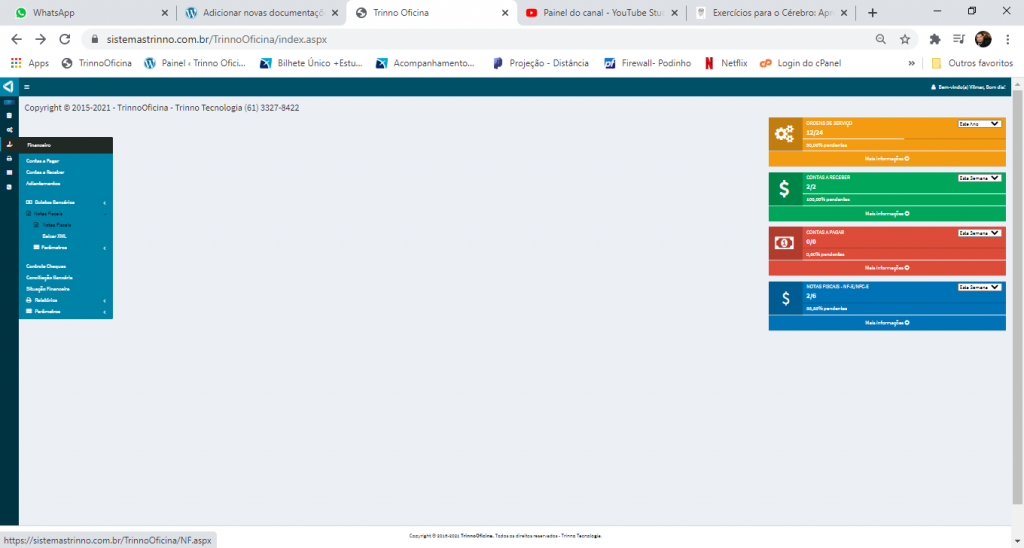Click the Trinno triangle logo
Viewport: 1024px width, 548px height.
click(x=8, y=87)
